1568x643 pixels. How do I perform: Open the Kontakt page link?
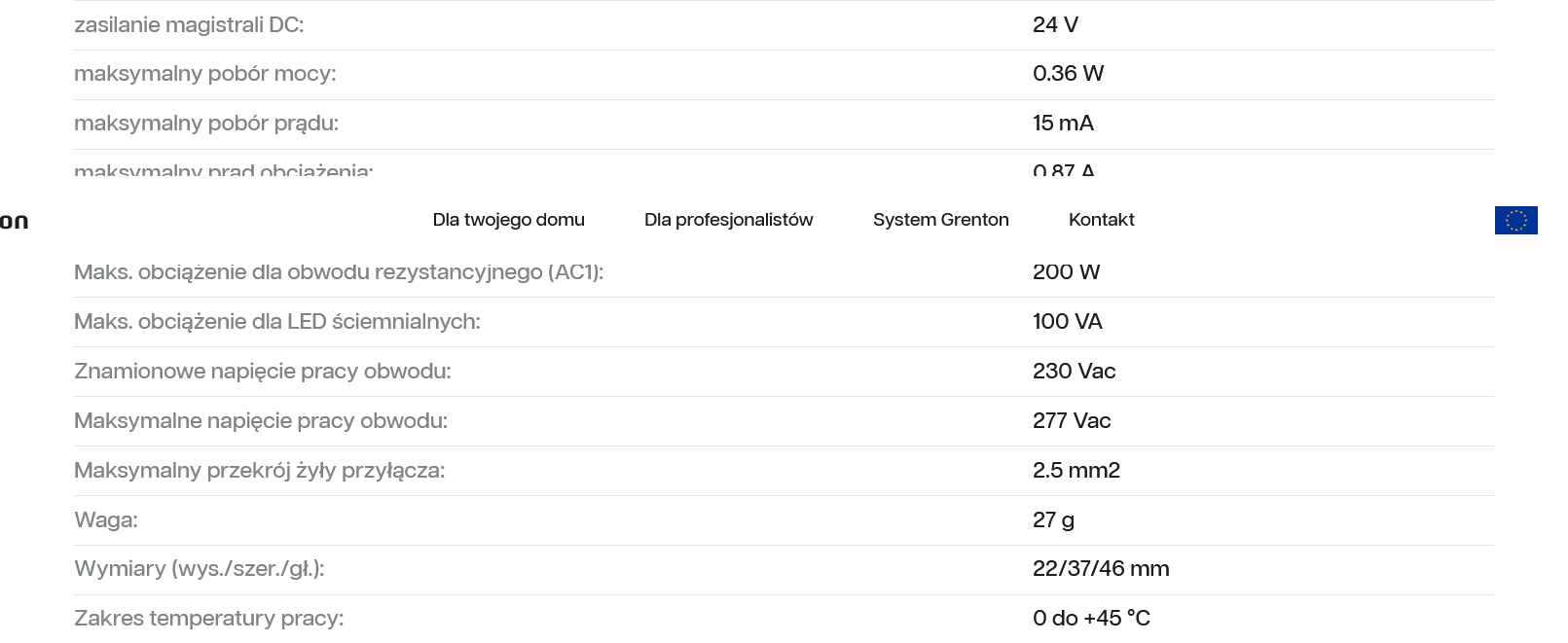1101,220
